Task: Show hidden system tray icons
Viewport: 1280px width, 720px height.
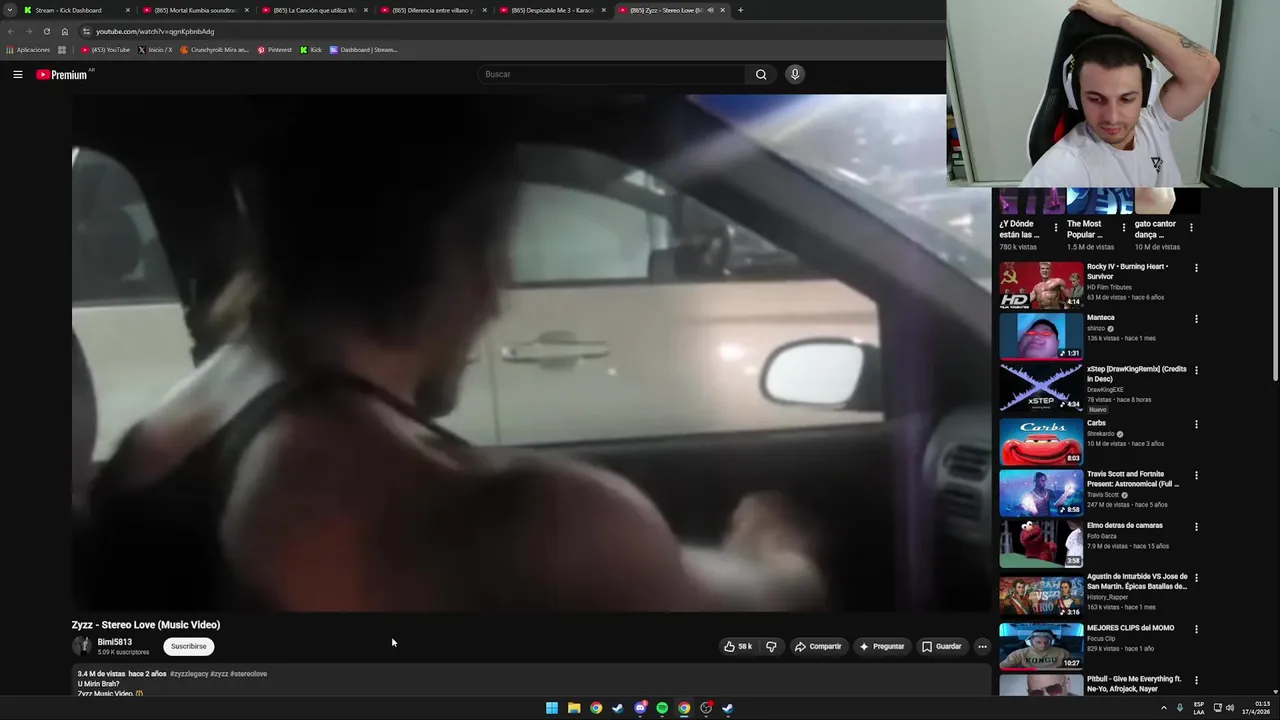Action: (1163, 708)
